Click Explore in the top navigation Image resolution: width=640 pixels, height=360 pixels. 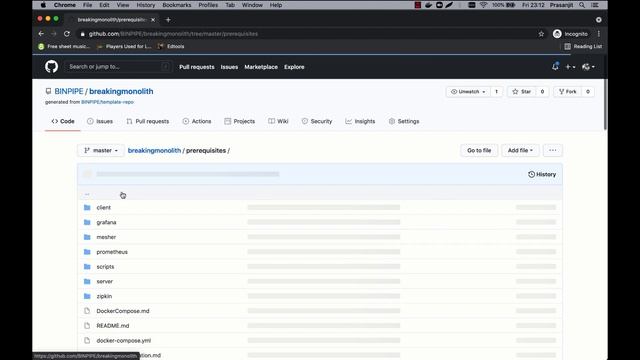coord(294,67)
